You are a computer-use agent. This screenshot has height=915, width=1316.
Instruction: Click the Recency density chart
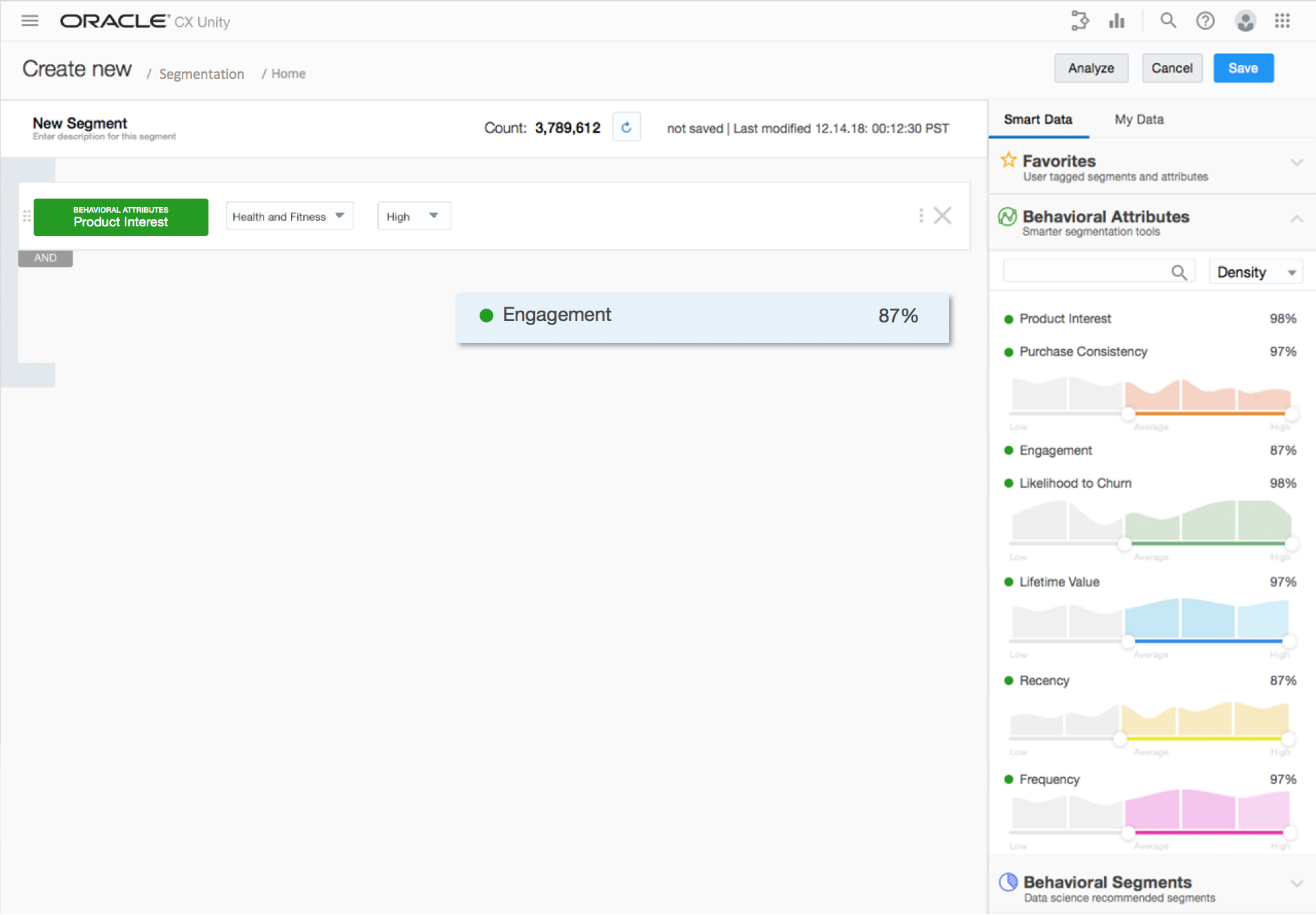1151,717
